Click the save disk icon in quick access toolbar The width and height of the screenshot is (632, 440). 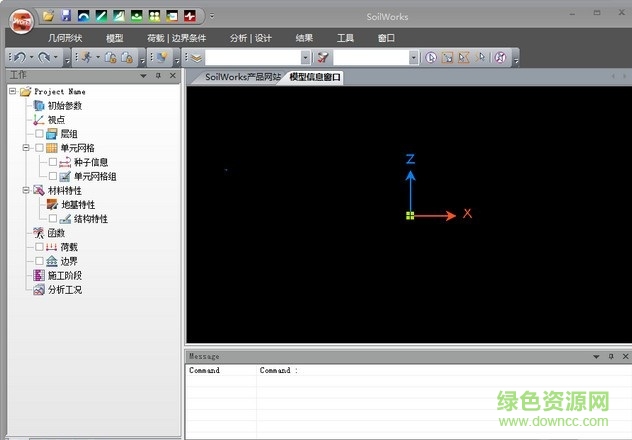click(x=66, y=16)
